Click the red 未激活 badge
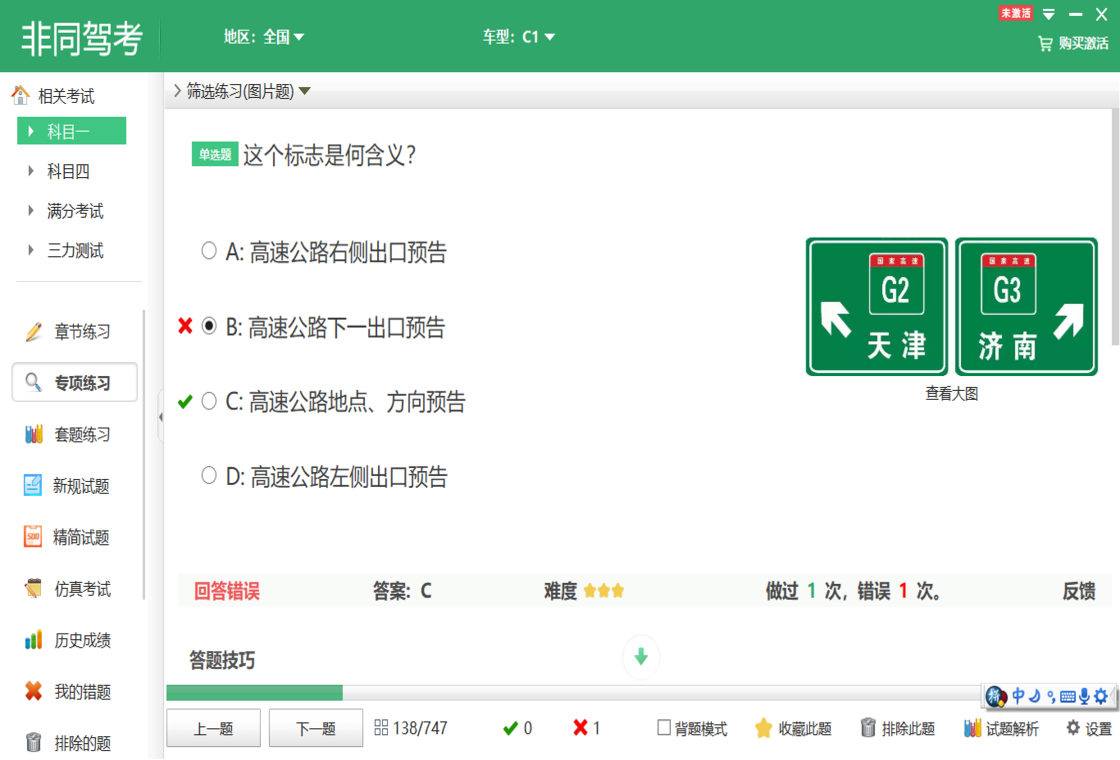 (x=1015, y=13)
